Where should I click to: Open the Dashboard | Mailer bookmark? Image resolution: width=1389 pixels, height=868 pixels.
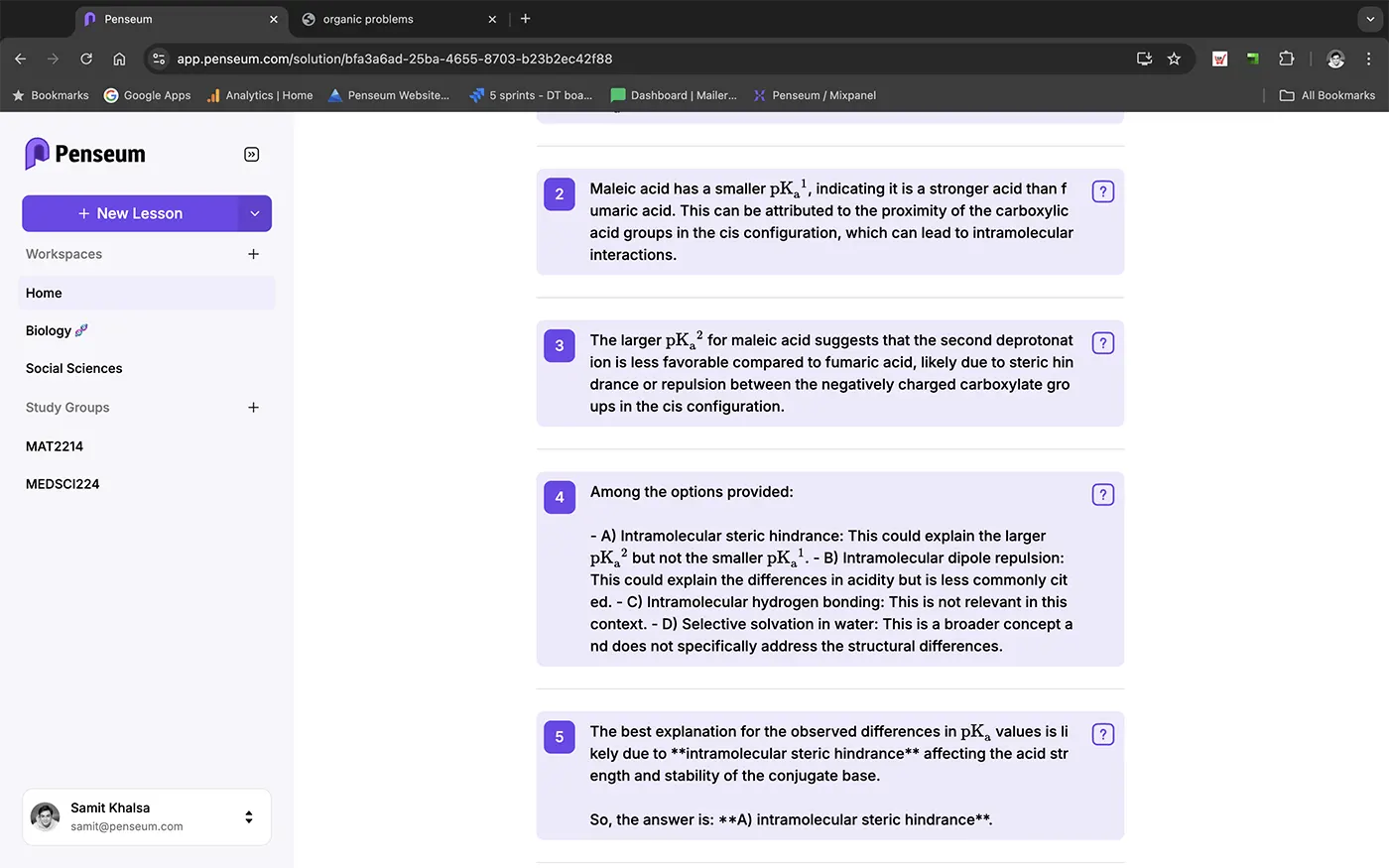pos(674,95)
